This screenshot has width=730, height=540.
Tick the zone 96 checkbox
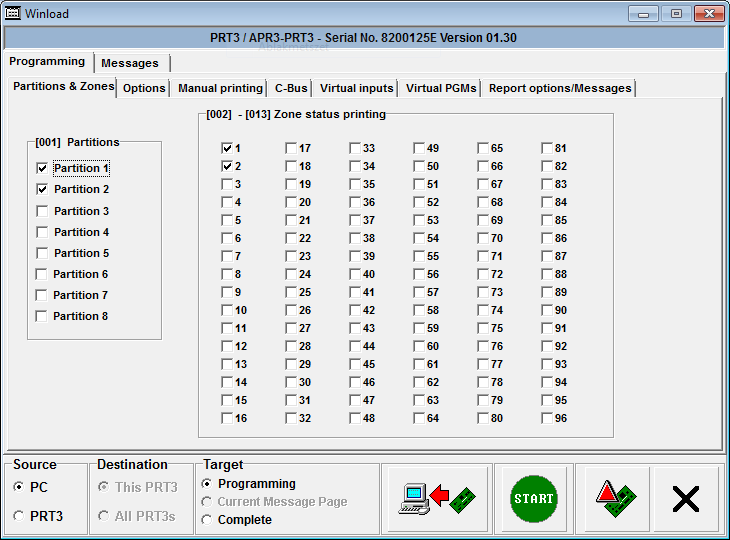[547, 418]
